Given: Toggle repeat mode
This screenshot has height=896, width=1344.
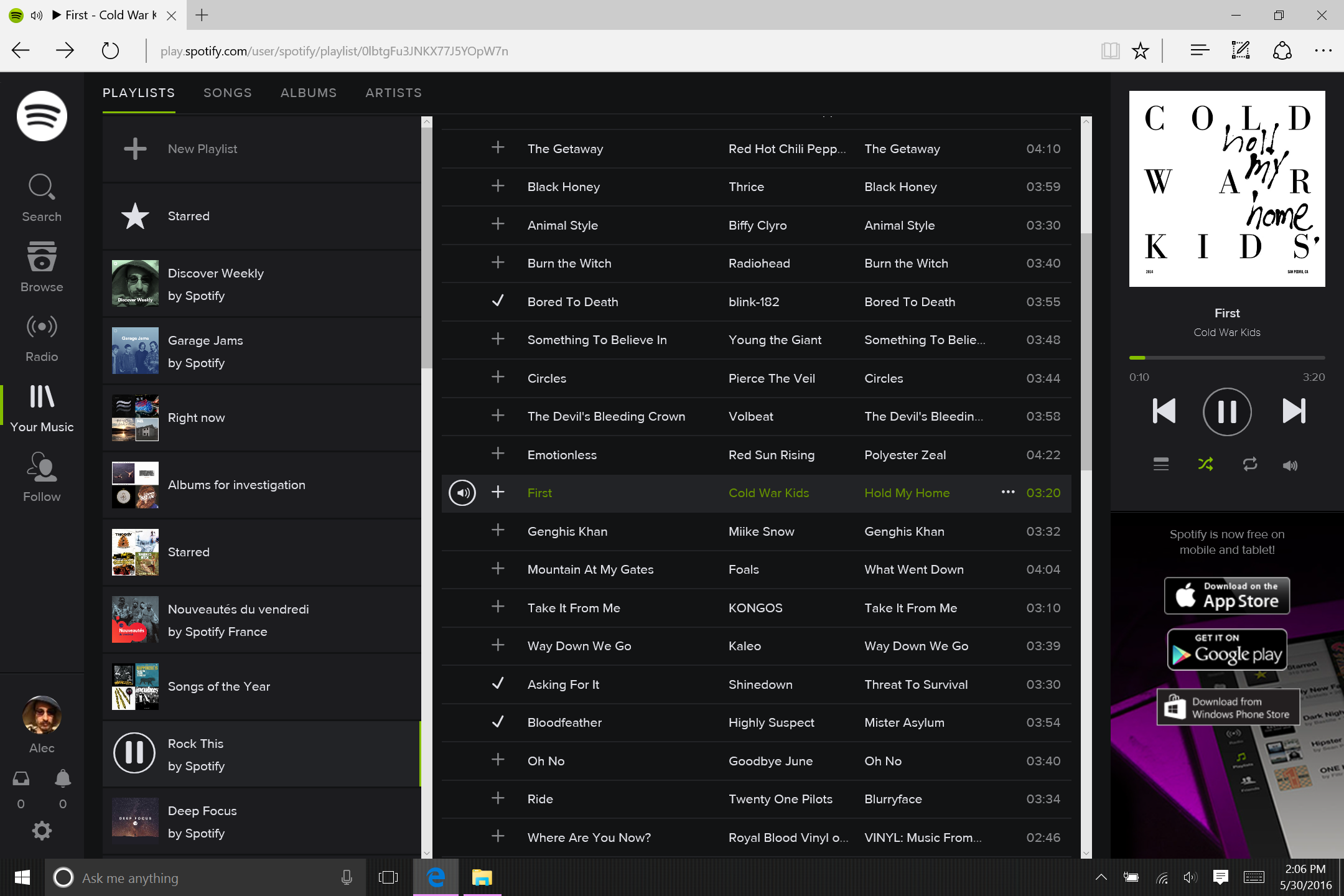Looking at the screenshot, I should click(1250, 465).
